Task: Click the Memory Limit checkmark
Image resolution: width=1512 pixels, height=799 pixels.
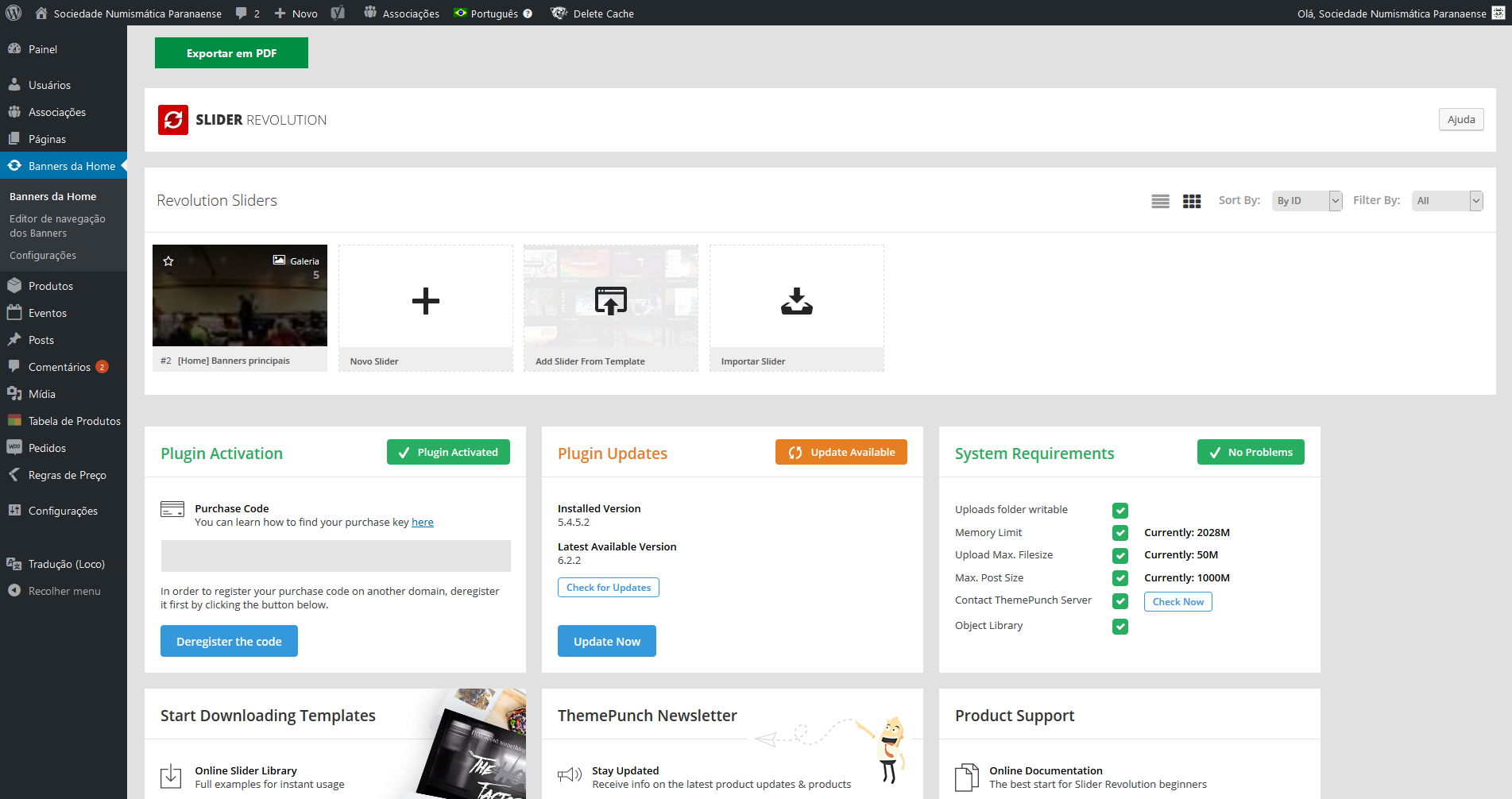Action: point(1120,533)
